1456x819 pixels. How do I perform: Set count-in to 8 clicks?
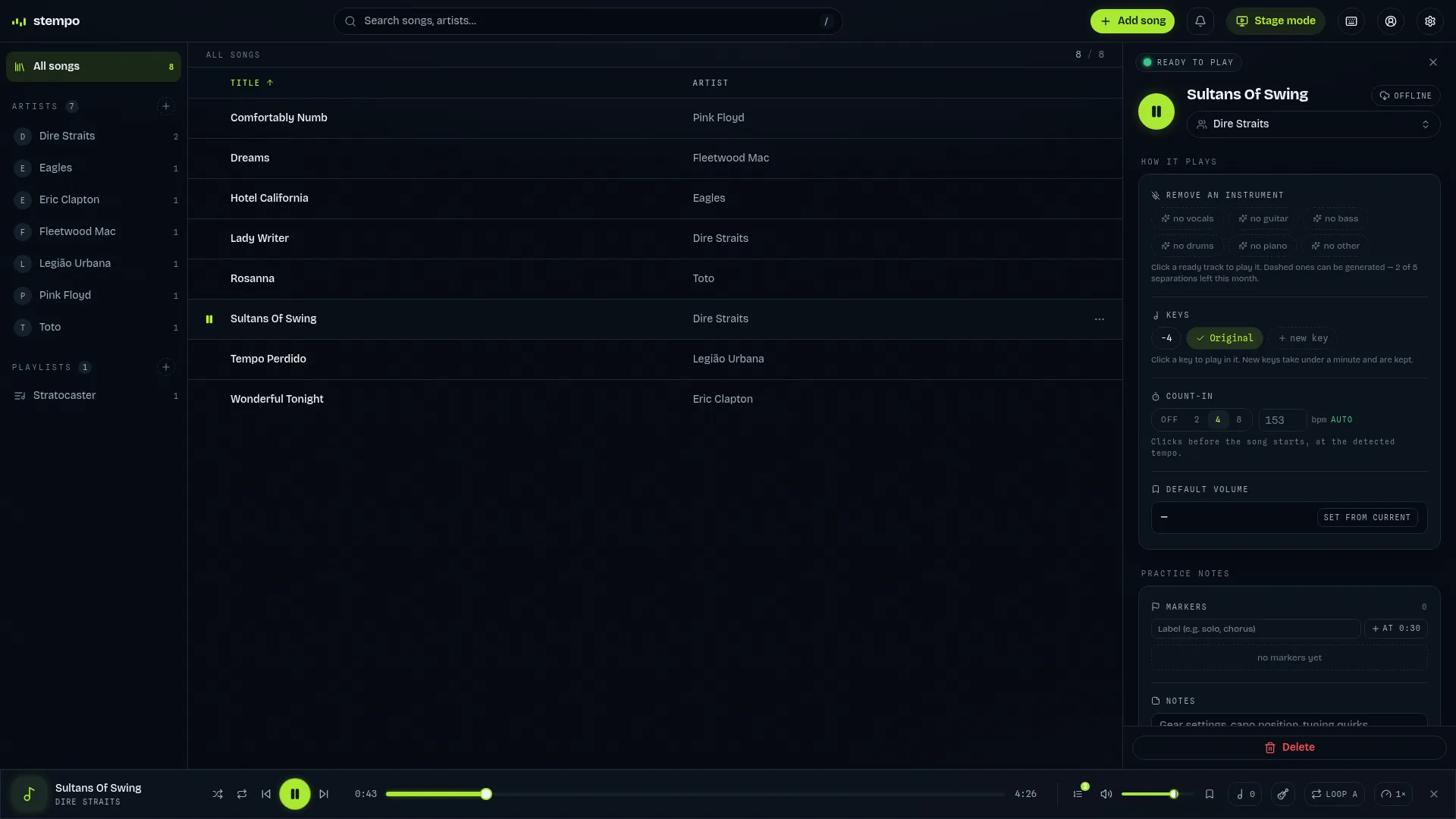pyautogui.click(x=1239, y=420)
